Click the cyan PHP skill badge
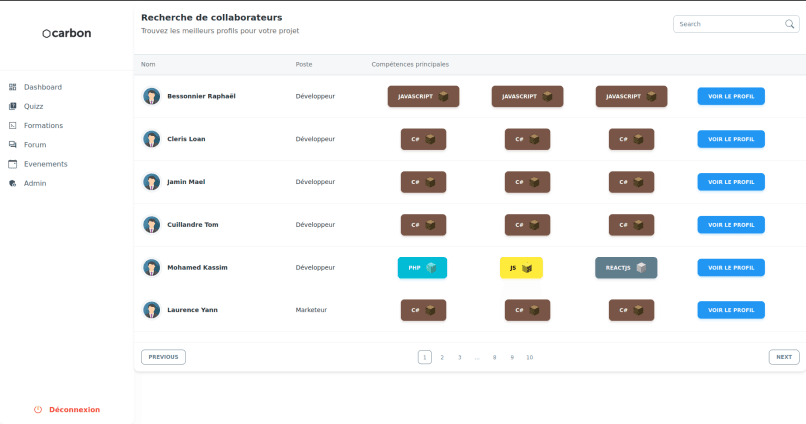This screenshot has height=424, width=806. click(422, 268)
